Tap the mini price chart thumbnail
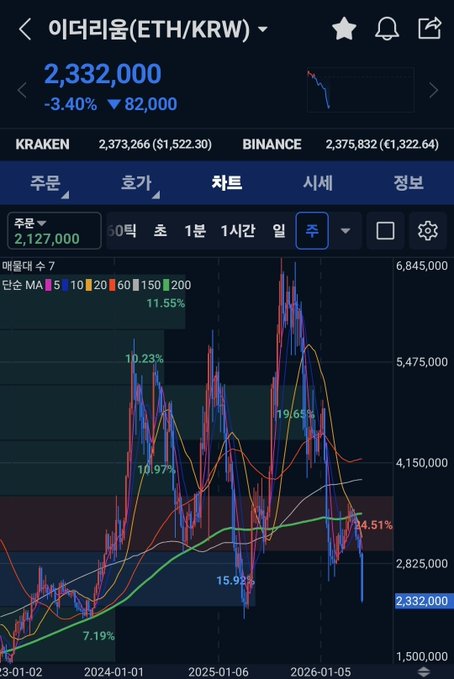Image resolution: width=454 pixels, height=679 pixels. pos(360,90)
